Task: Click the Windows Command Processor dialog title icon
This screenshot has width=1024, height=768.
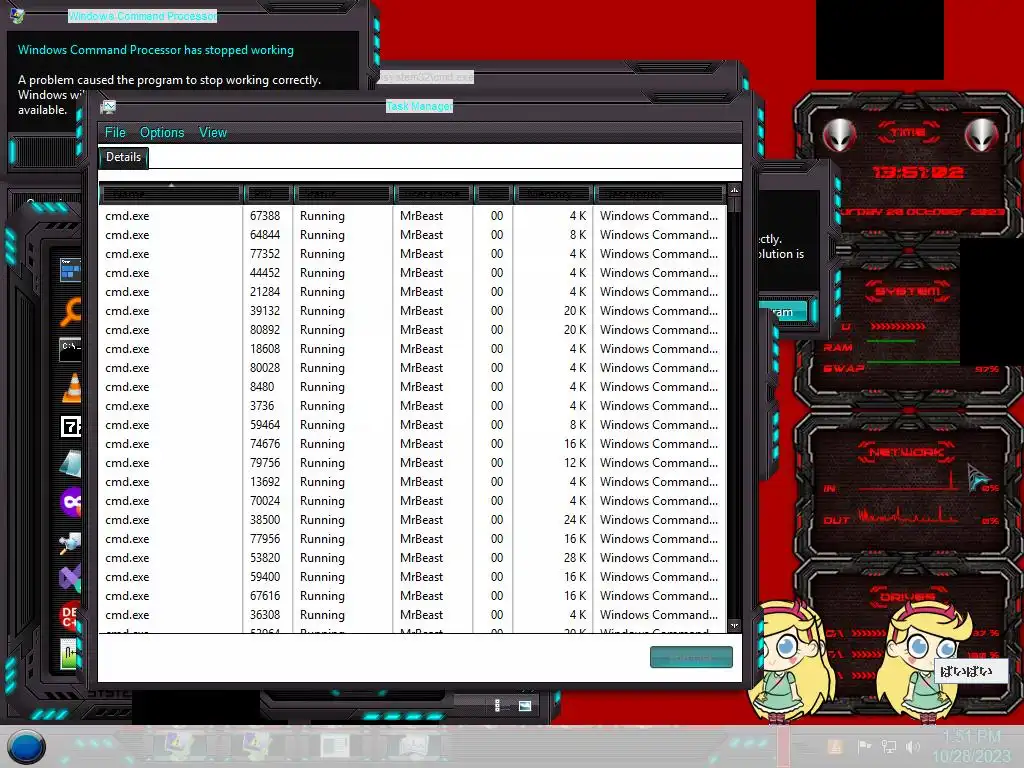Action: (16, 15)
